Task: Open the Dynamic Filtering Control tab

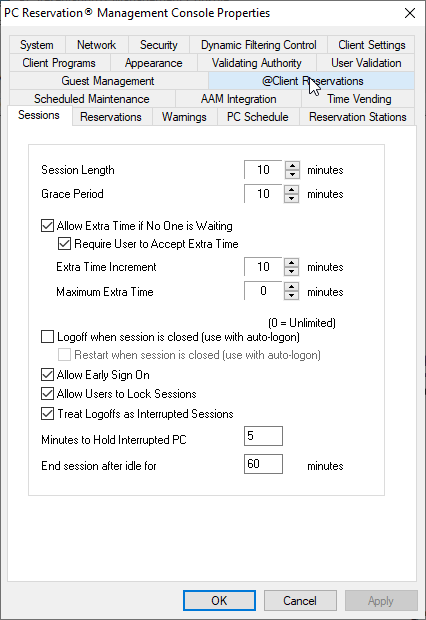Action: click(258, 45)
